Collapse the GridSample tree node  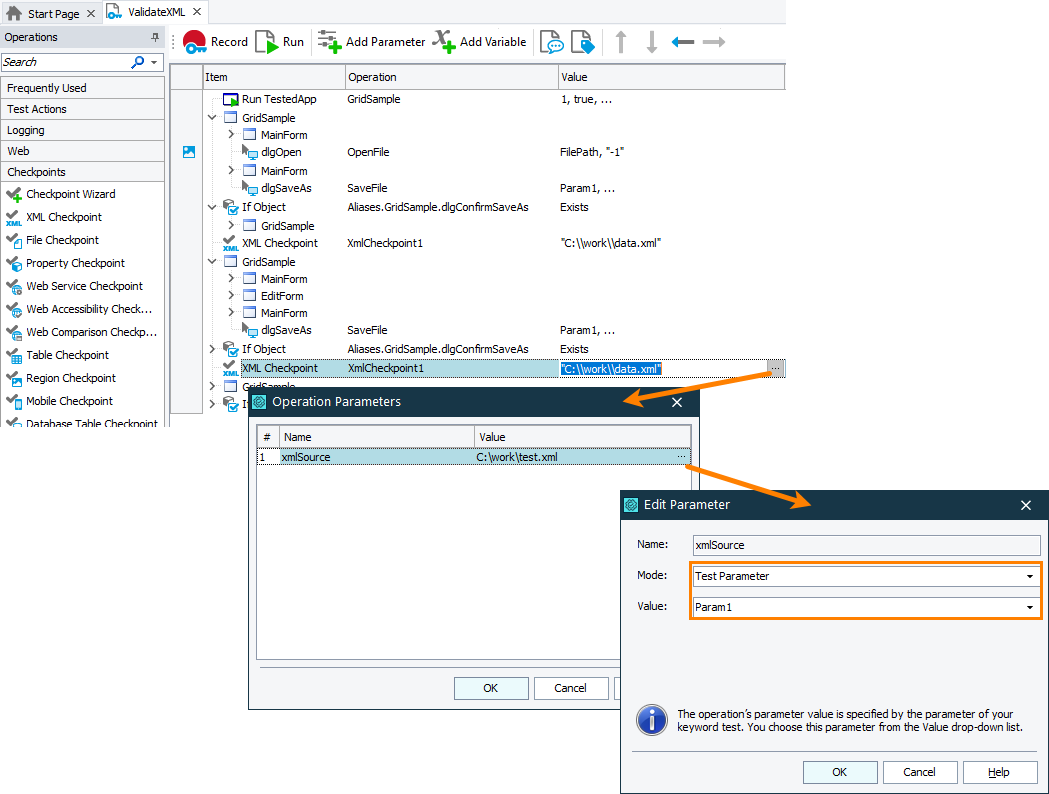click(211, 117)
